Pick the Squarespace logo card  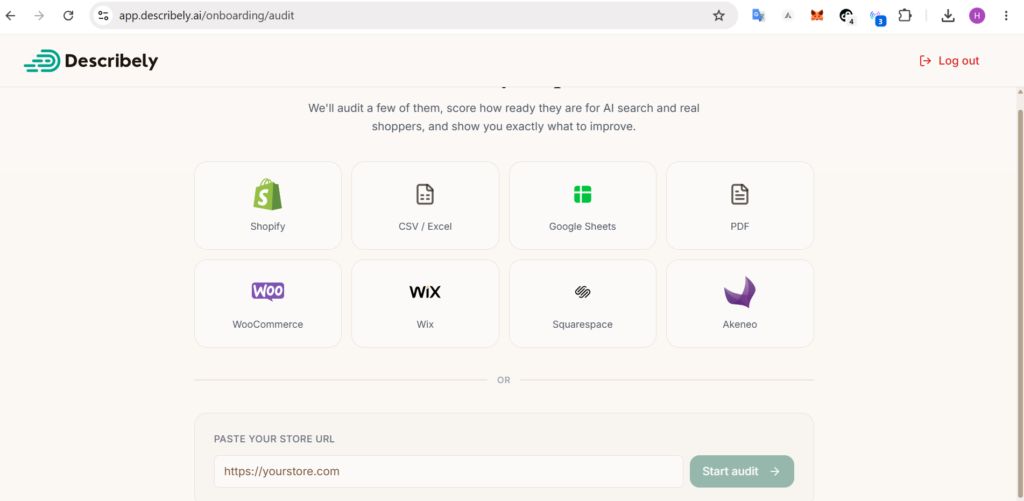pyautogui.click(x=583, y=304)
